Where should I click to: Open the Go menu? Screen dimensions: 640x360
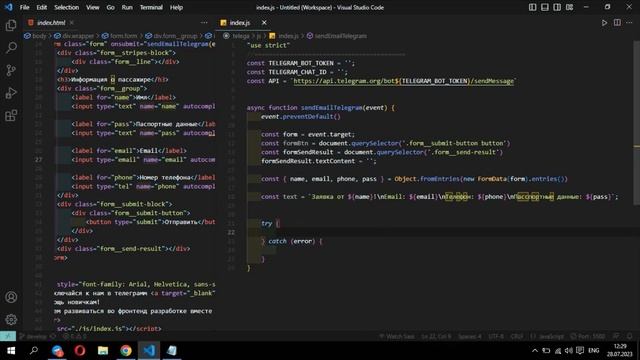(111, 7)
